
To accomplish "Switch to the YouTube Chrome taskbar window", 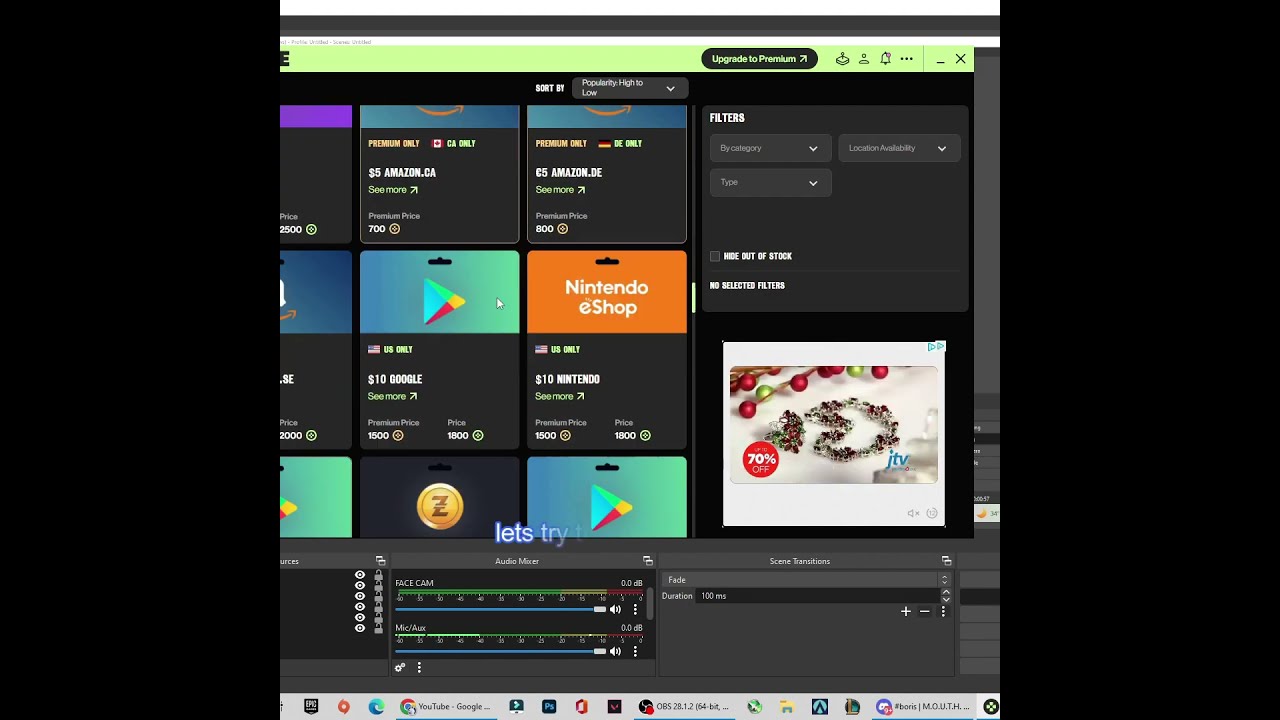I will coord(446,706).
